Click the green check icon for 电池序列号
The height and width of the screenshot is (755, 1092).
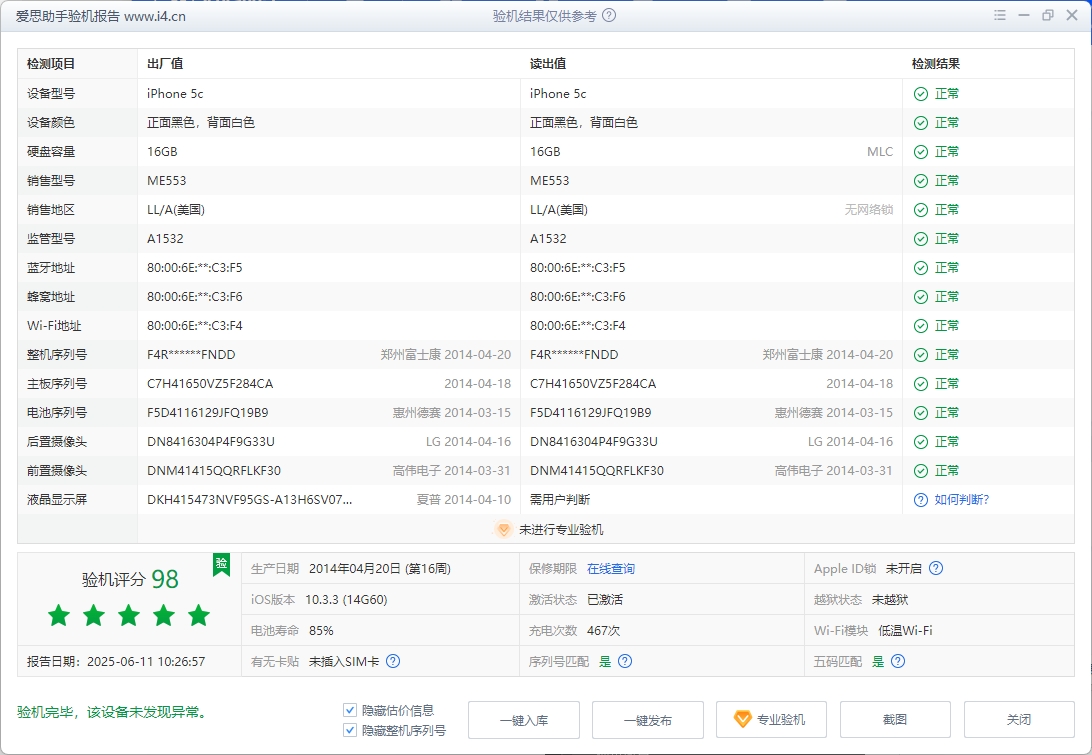pos(921,413)
